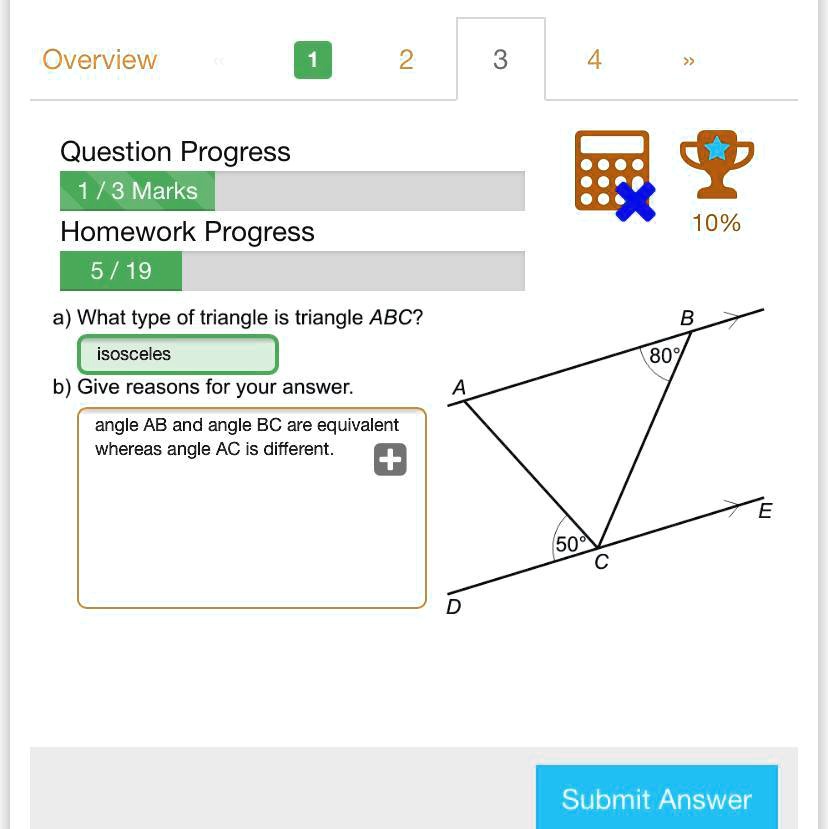The height and width of the screenshot is (829, 828).
Task: Open the trophy achievements icon
Action: coord(717,165)
